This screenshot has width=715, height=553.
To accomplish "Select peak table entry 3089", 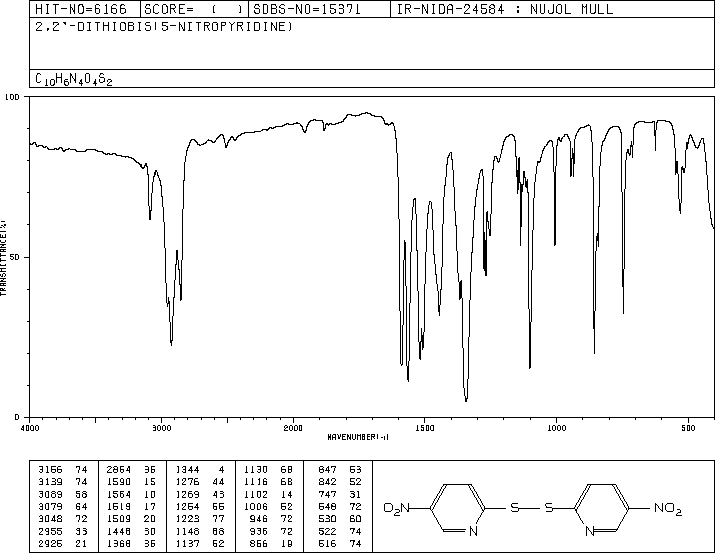I will pyautogui.click(x=50, y=494).
